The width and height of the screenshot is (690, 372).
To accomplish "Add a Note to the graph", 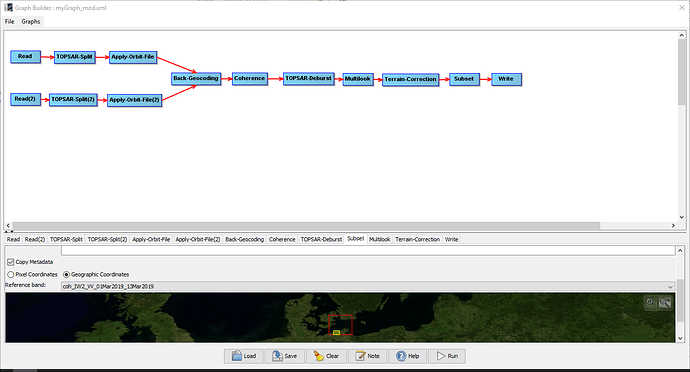I will (x=367, y=356).
